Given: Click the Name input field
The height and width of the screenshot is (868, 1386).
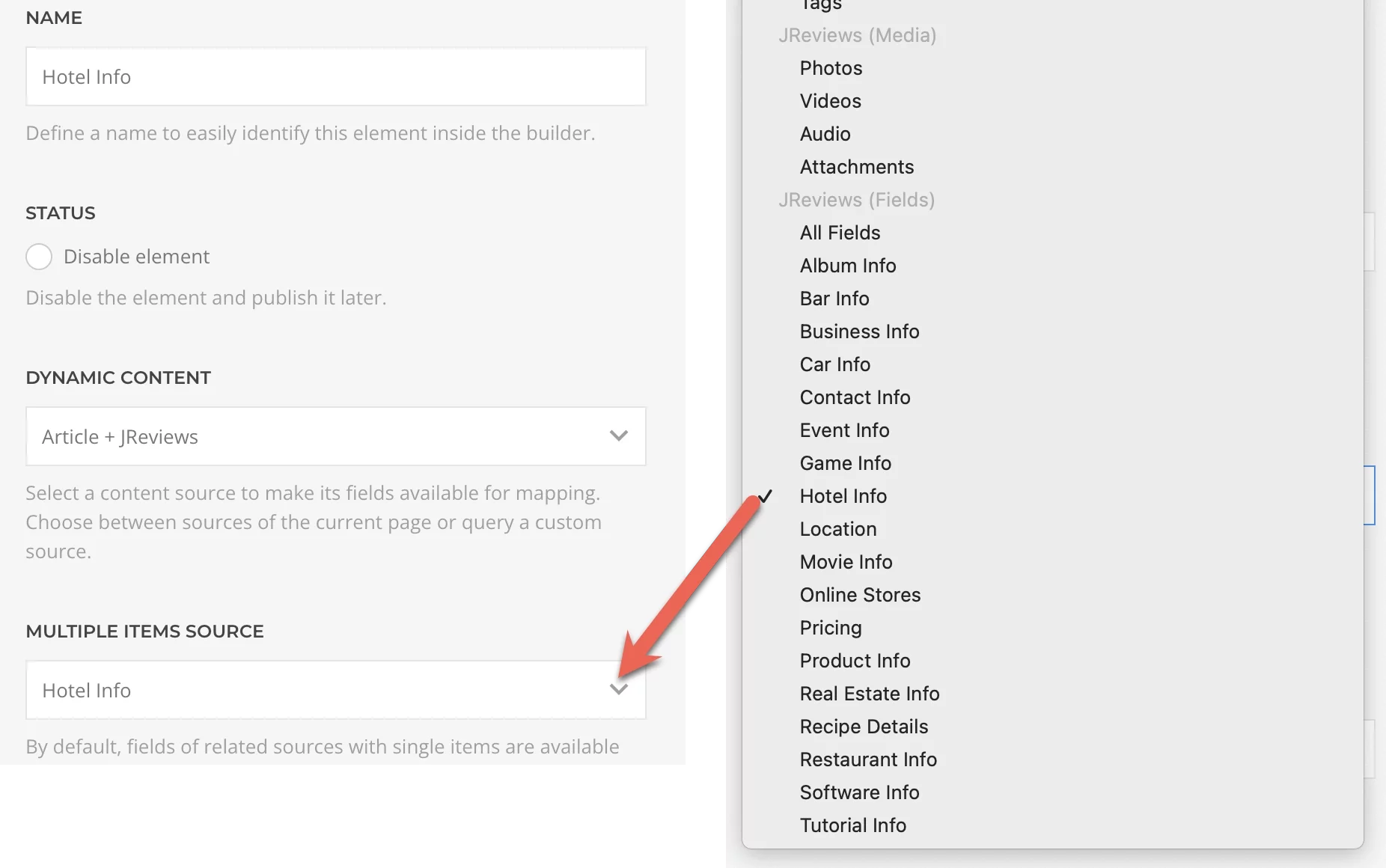Looking at the screenshot, I should (x=335, y=77).
